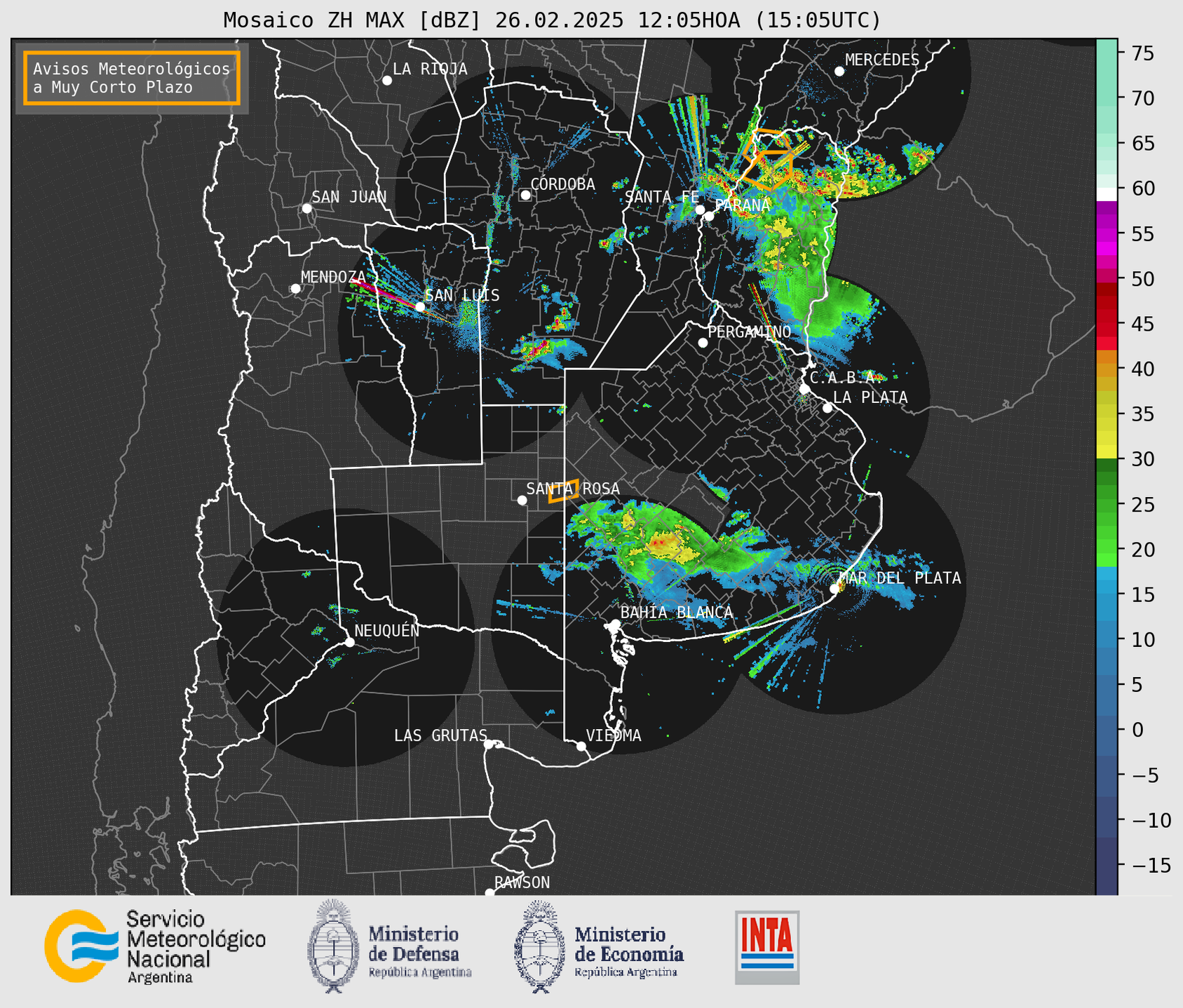The height and width of the screenshot is (1008, 1183).
Task: Click the Servicio Meteorológico Nacional logo
Action: 156,946
